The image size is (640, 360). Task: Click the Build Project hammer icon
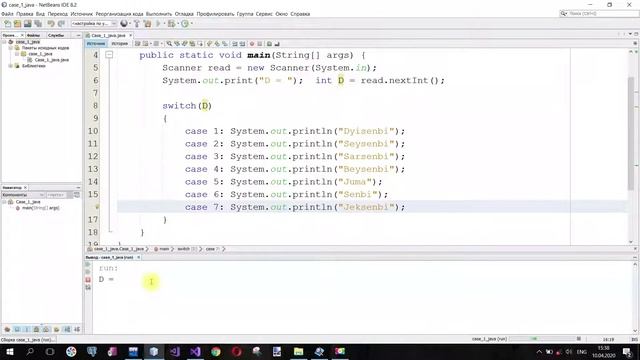pyautogui.click(x=137, y=24)
